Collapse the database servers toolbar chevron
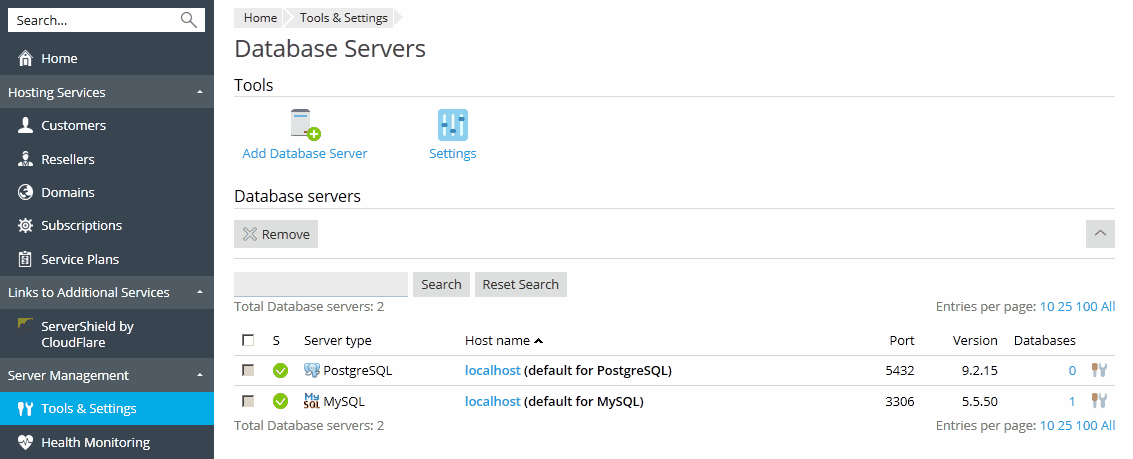Screen dimensions: 1133x459 (x=1100, y=233)
